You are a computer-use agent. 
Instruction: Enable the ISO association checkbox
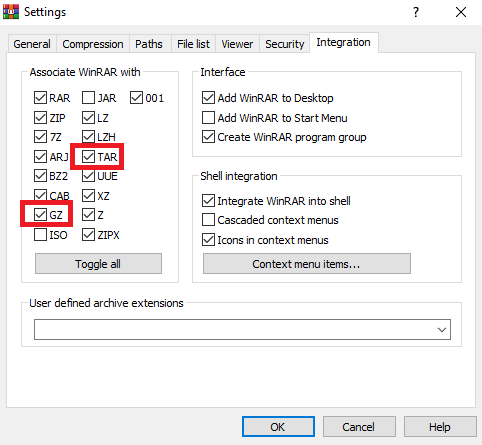coord(40,235)
